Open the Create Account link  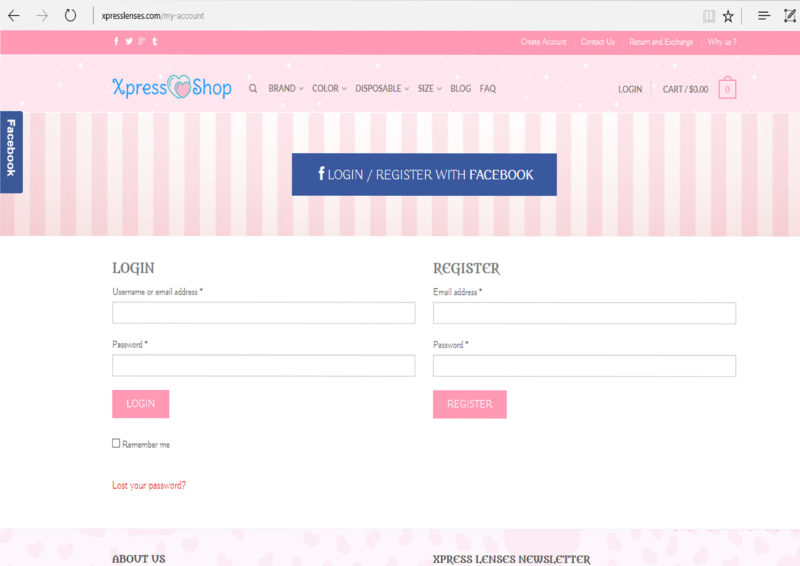(543, 42)
